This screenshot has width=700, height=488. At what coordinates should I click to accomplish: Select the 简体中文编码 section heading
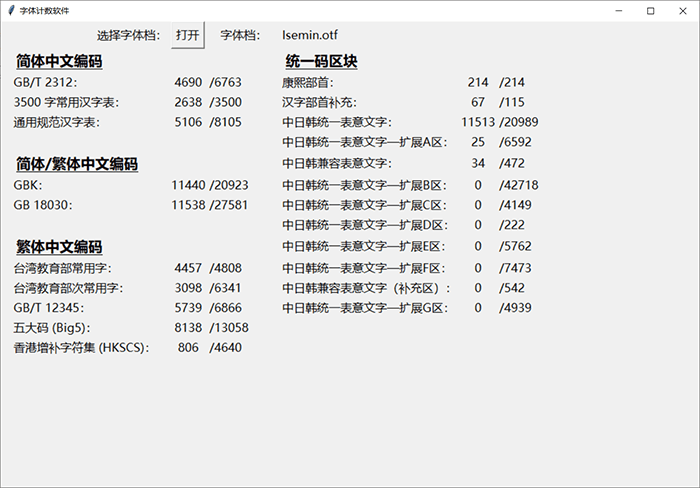(x=59, y=62)
